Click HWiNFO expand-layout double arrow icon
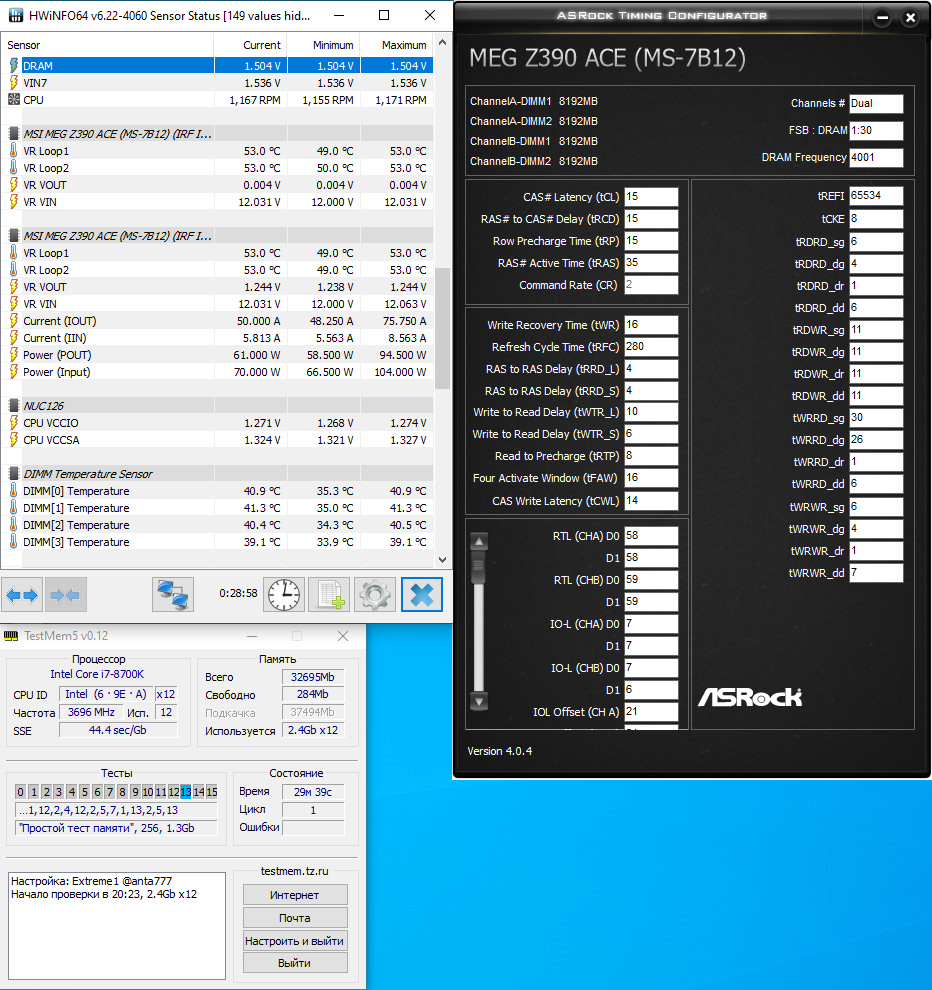Viewport: 932px width, 990px height. 21,595
